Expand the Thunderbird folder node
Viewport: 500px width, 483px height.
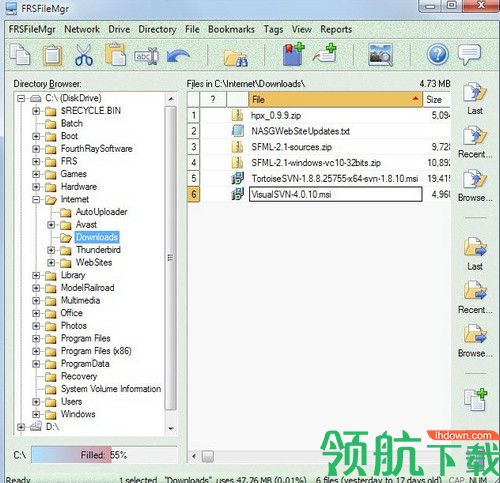[51, 250]
